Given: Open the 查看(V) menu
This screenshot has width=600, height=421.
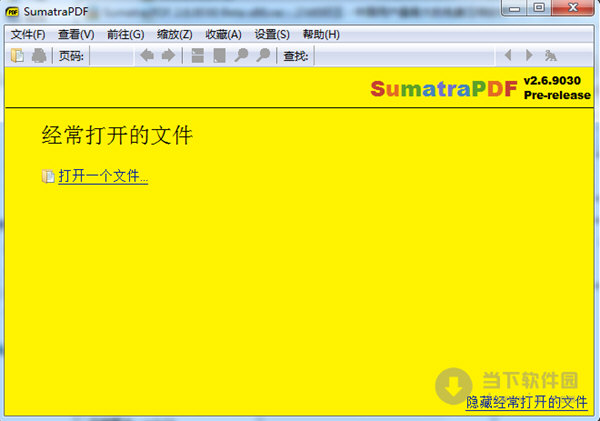Looking at the screenshot, I should pos(76,34).
